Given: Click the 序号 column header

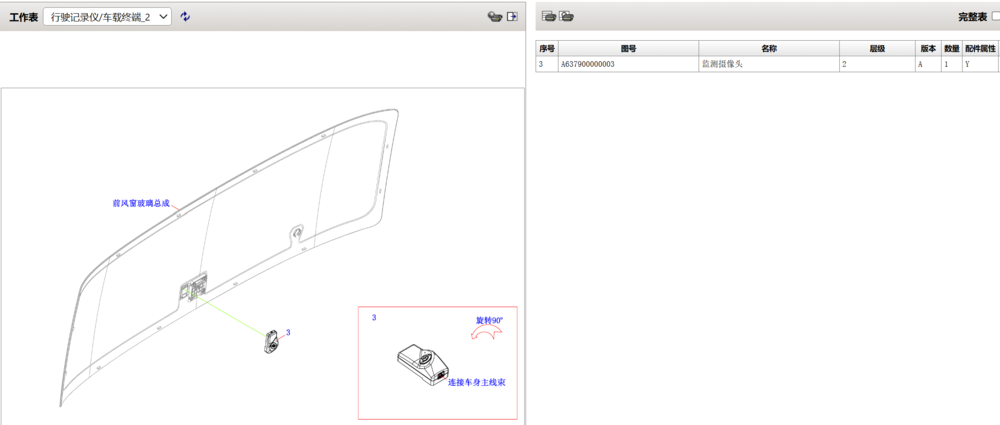Looking at the screenshot, I should (x=547, y=48).
